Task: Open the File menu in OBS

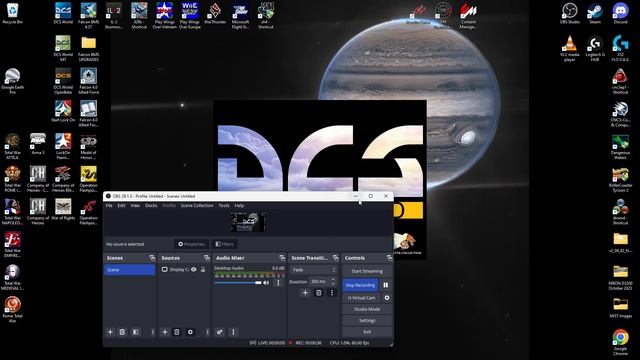Action: coord(109,205)
